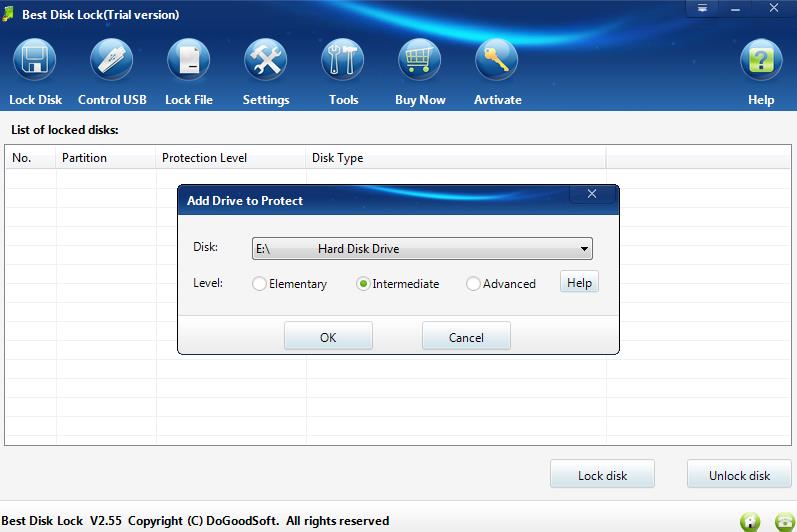
Task: Click the green telephone icon in status bar
Action: [785, 521]
